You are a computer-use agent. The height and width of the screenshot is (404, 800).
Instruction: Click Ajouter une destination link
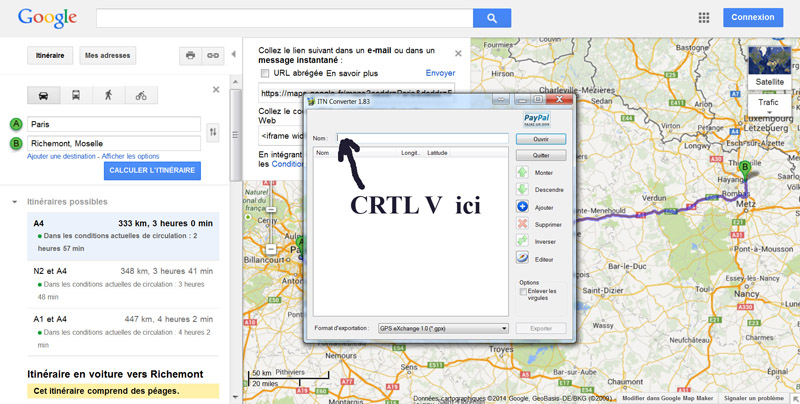tap(61, 157)
